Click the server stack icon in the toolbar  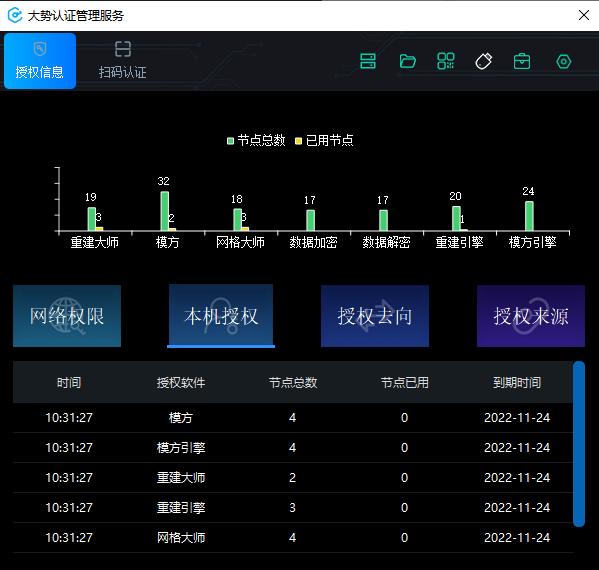coord(368,61)
